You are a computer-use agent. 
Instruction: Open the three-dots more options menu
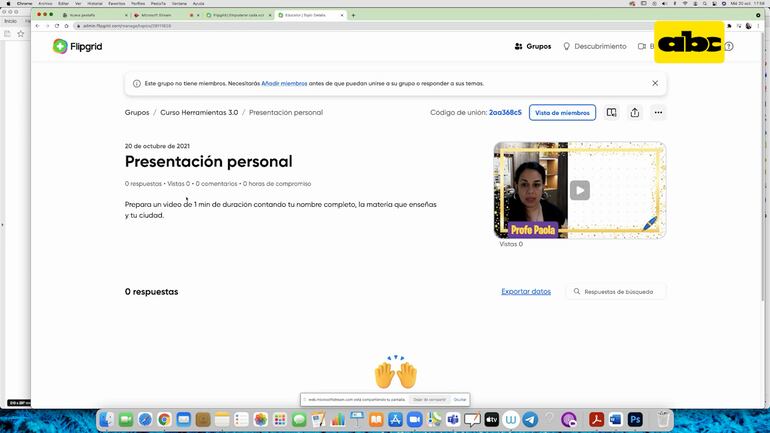pos(658,113)
